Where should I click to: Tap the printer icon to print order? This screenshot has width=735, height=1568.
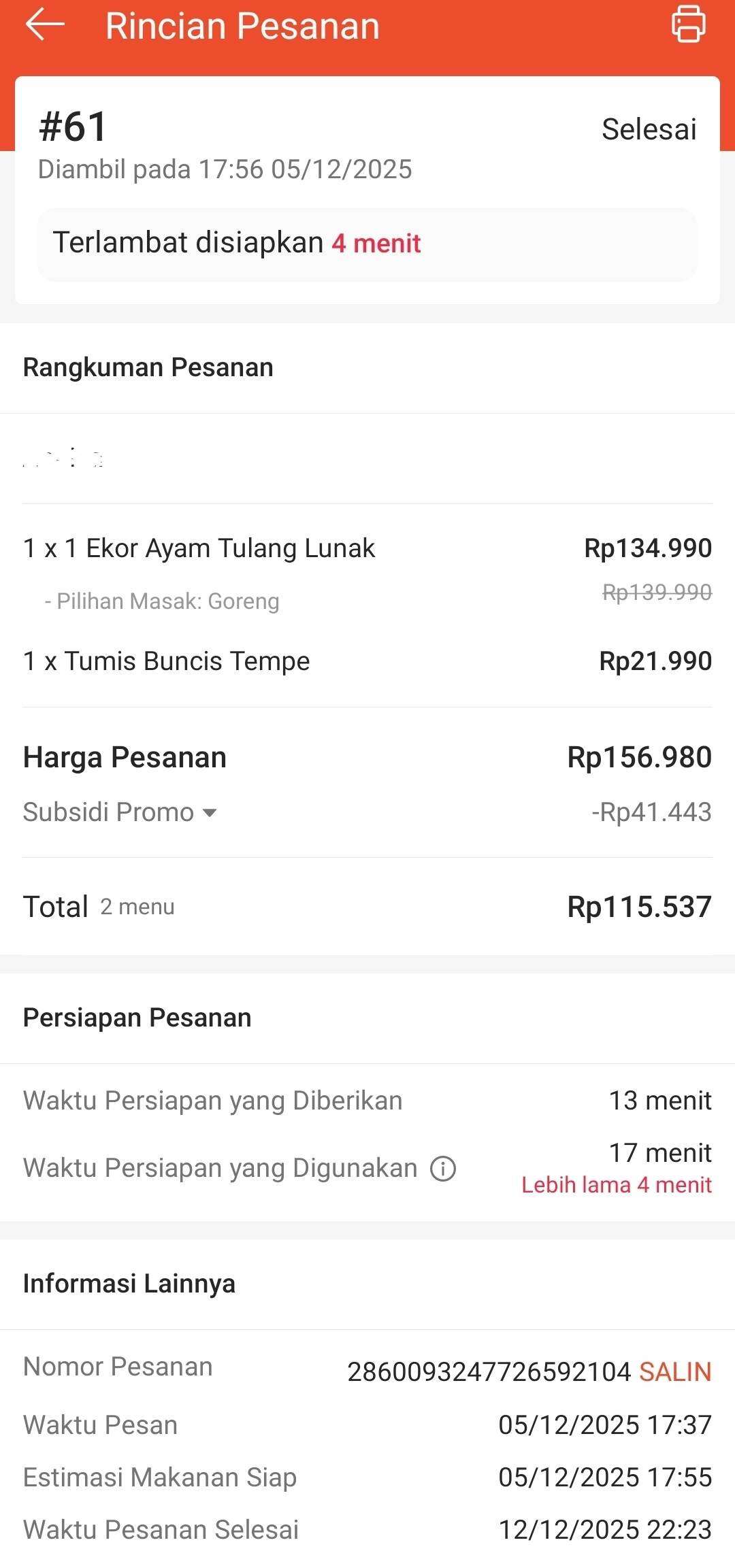click(688, 24)
